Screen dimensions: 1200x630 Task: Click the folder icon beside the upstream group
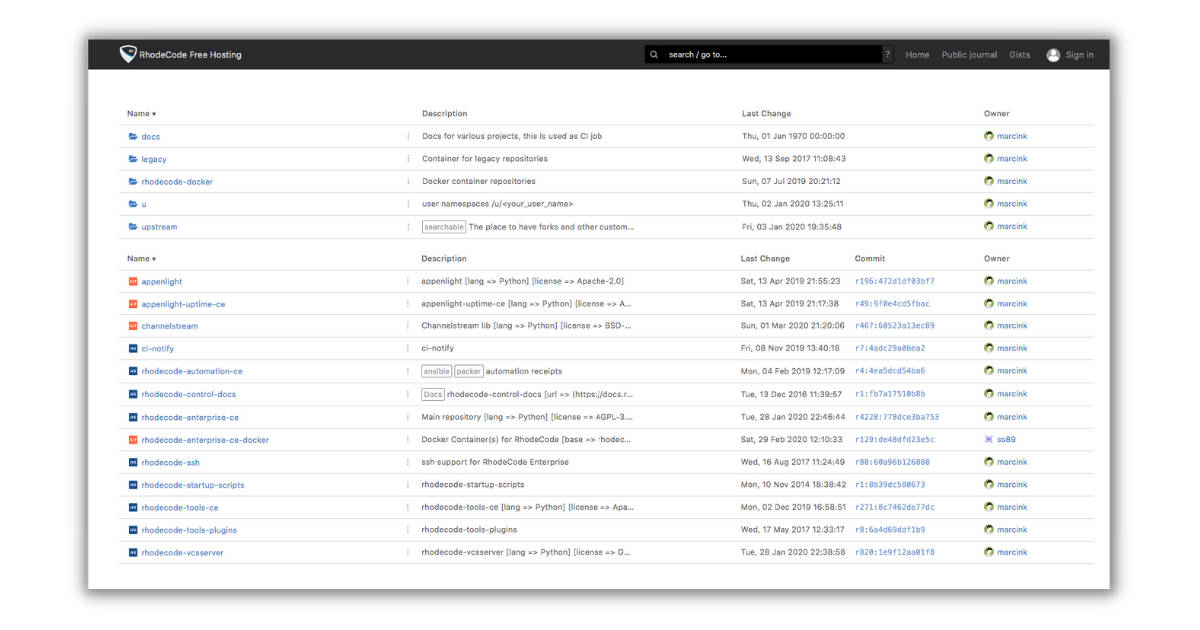132,226
